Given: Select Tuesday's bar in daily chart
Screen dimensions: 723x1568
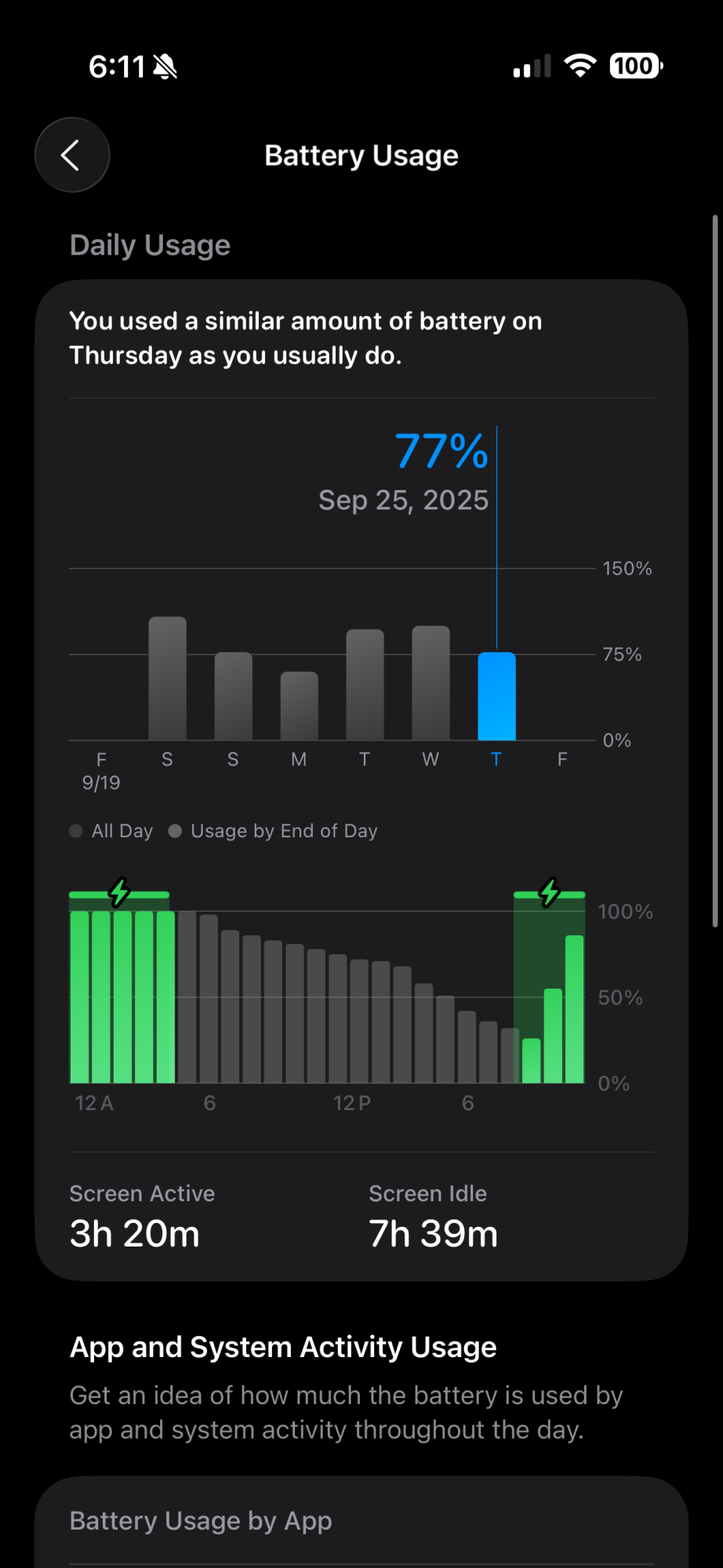Looking at the screenshot, I should click(365, 684).
